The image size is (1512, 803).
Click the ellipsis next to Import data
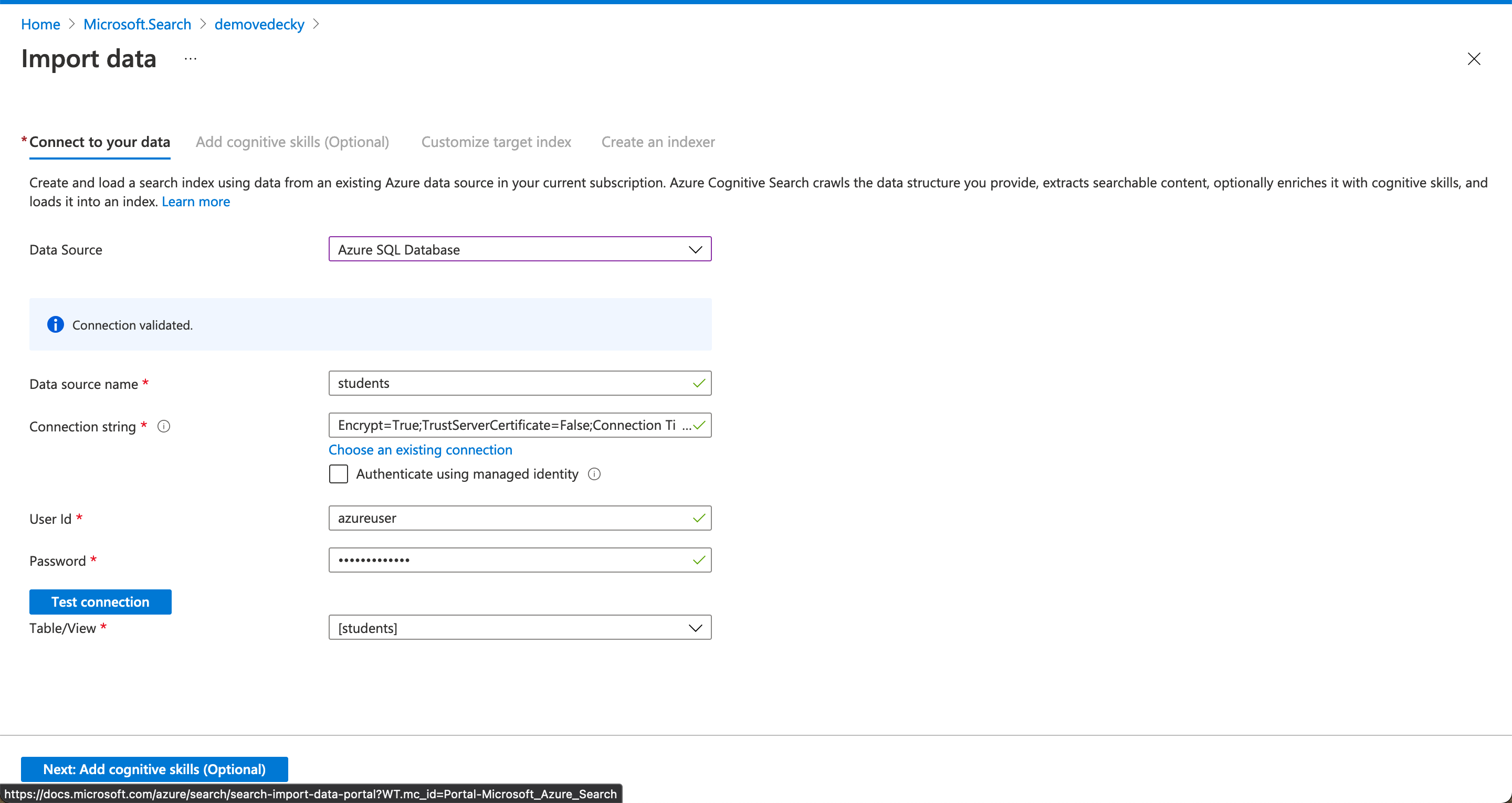point(190,59)
